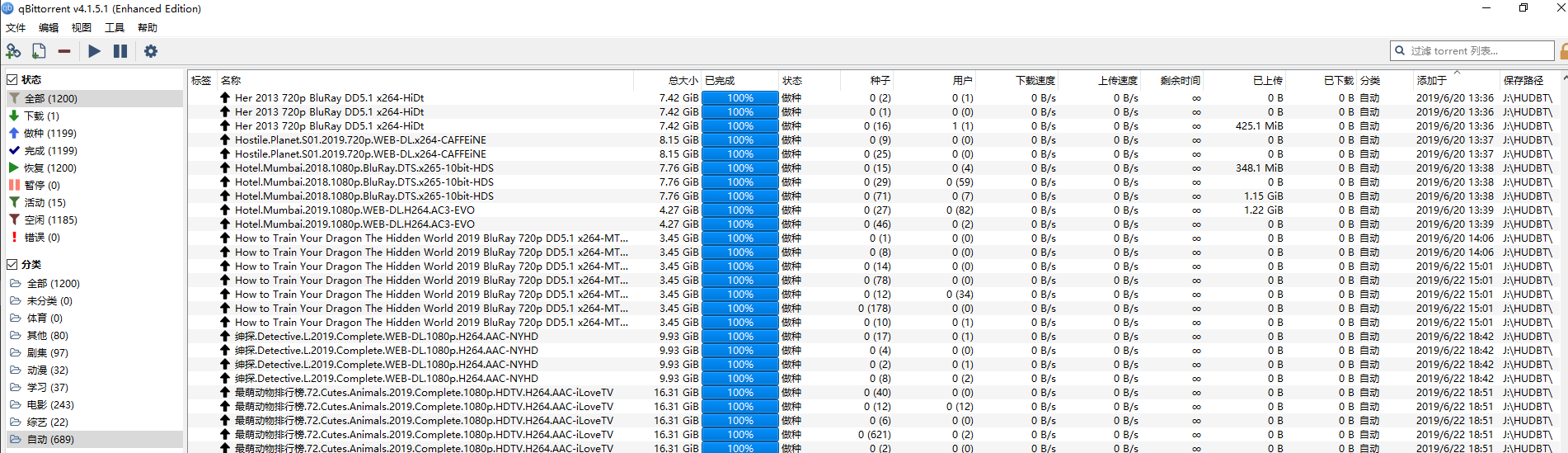Click the 0 (621) seeds cell
This screenshot has height=453, width=1568.
point(874,435)
